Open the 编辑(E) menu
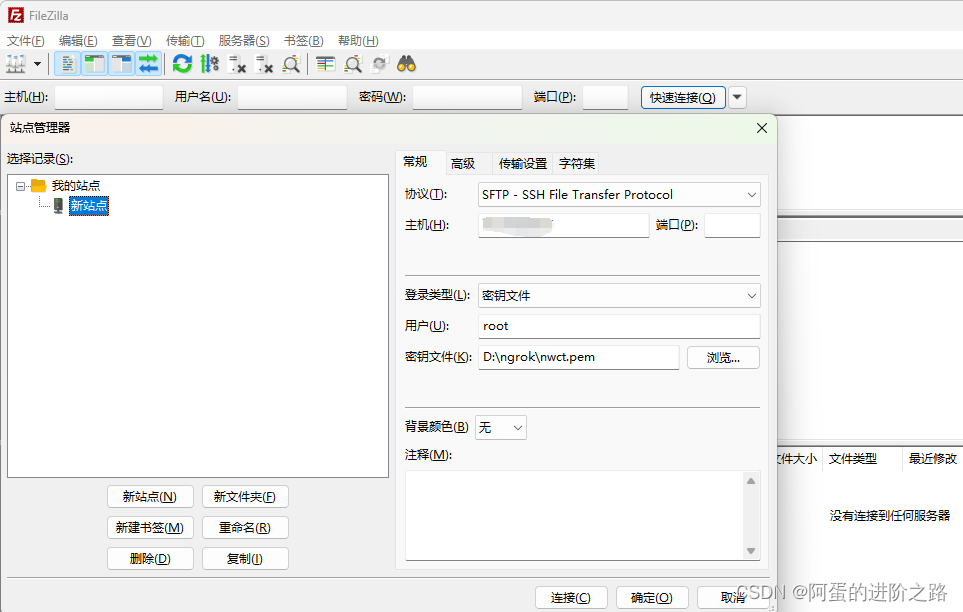 pos(78,41)
